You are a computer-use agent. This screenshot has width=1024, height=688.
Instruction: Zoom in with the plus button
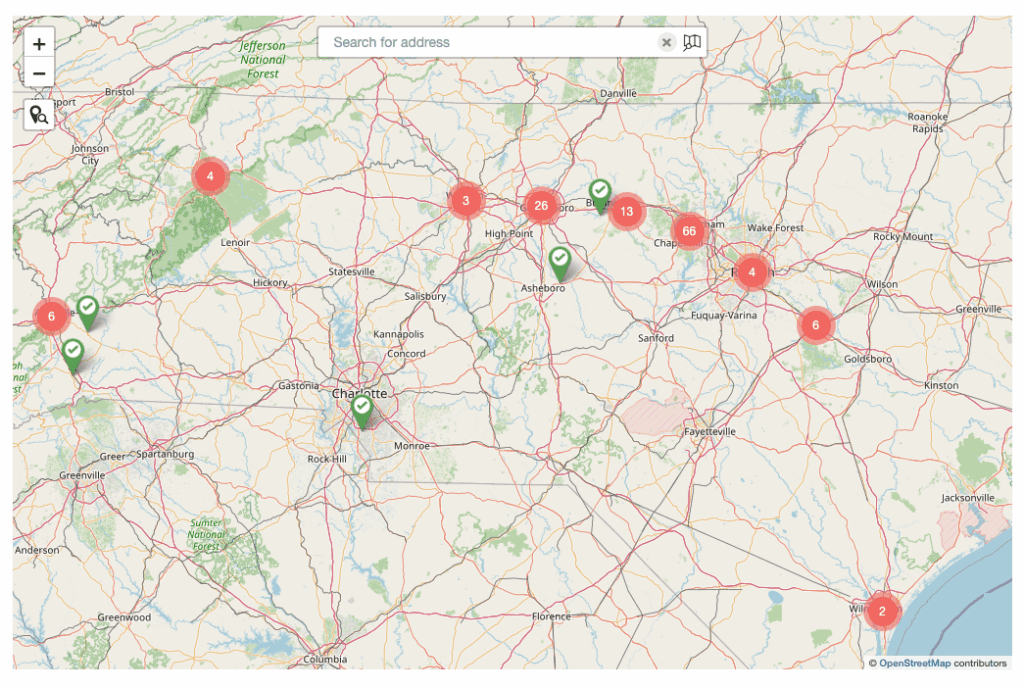pos(39,44)
